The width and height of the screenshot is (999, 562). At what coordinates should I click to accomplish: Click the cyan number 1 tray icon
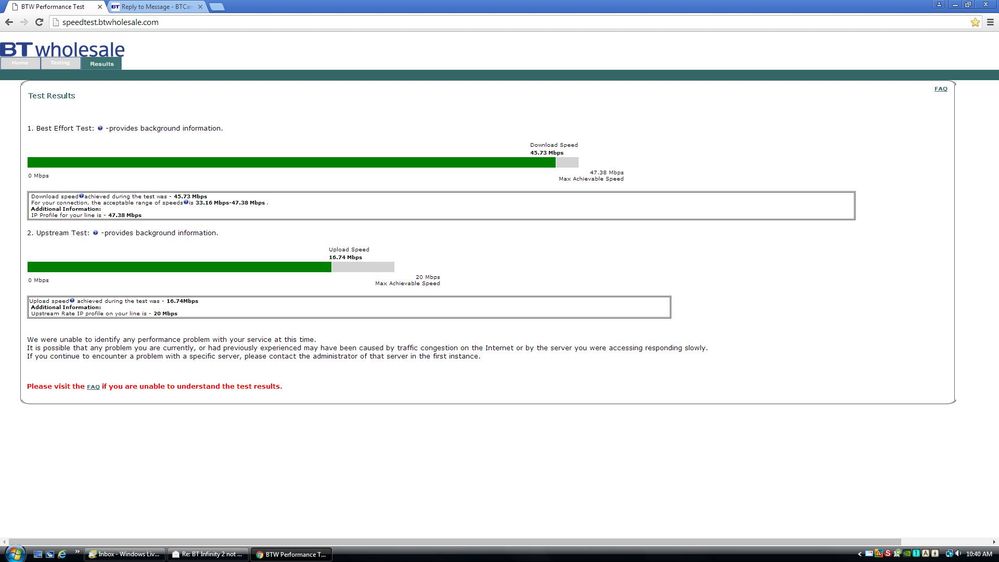916,554
